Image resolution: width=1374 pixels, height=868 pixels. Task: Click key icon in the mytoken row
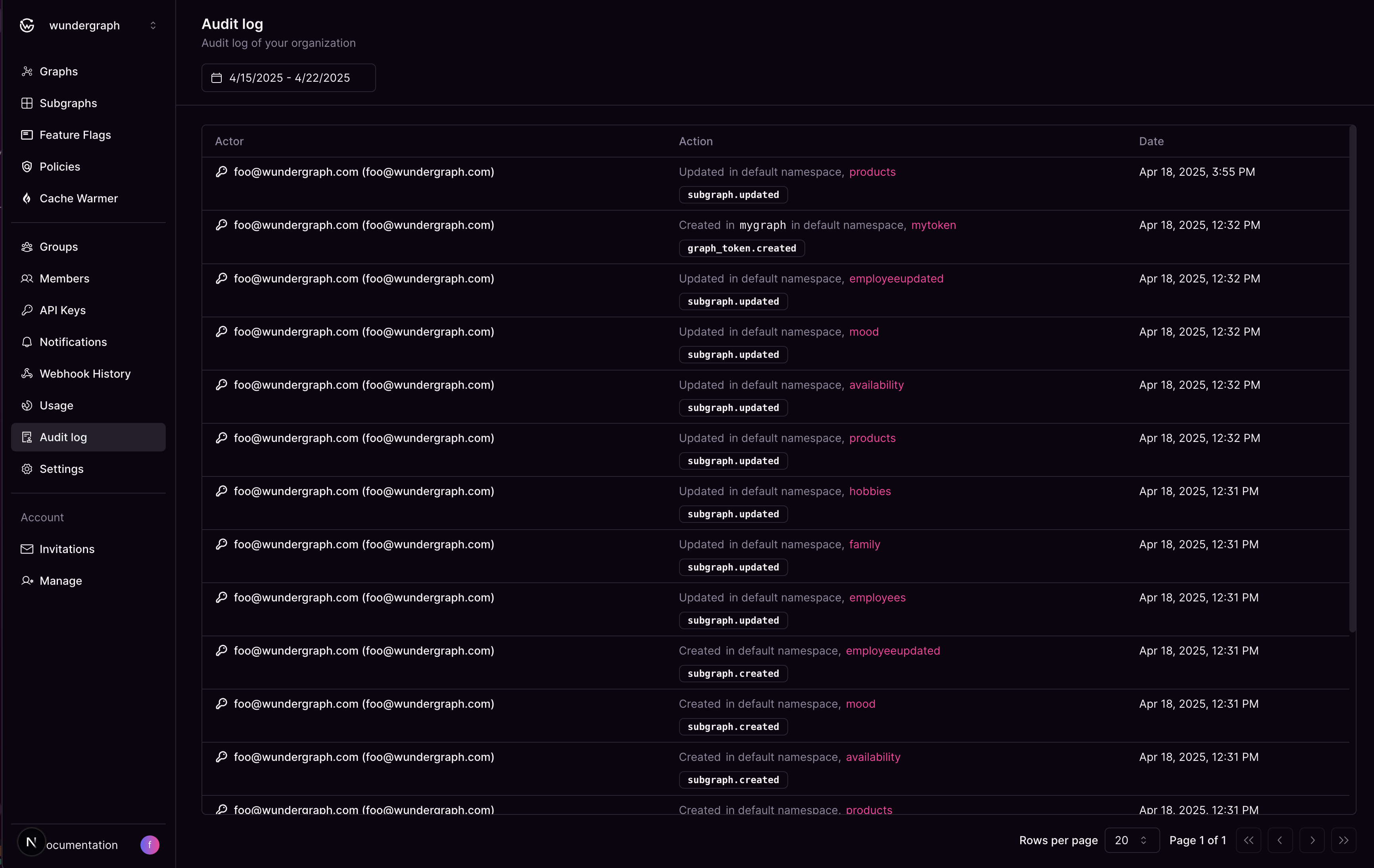(221, 225)
